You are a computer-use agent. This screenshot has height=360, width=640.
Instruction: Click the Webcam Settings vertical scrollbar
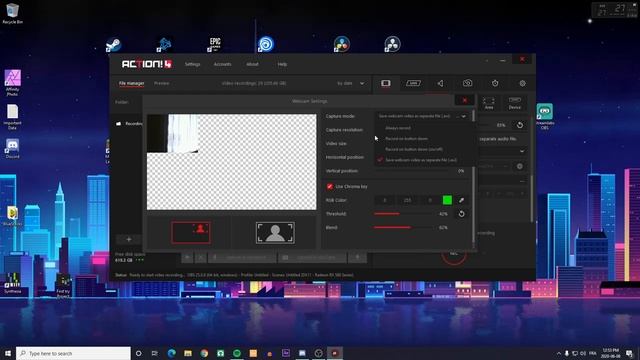tap(473, 178)
